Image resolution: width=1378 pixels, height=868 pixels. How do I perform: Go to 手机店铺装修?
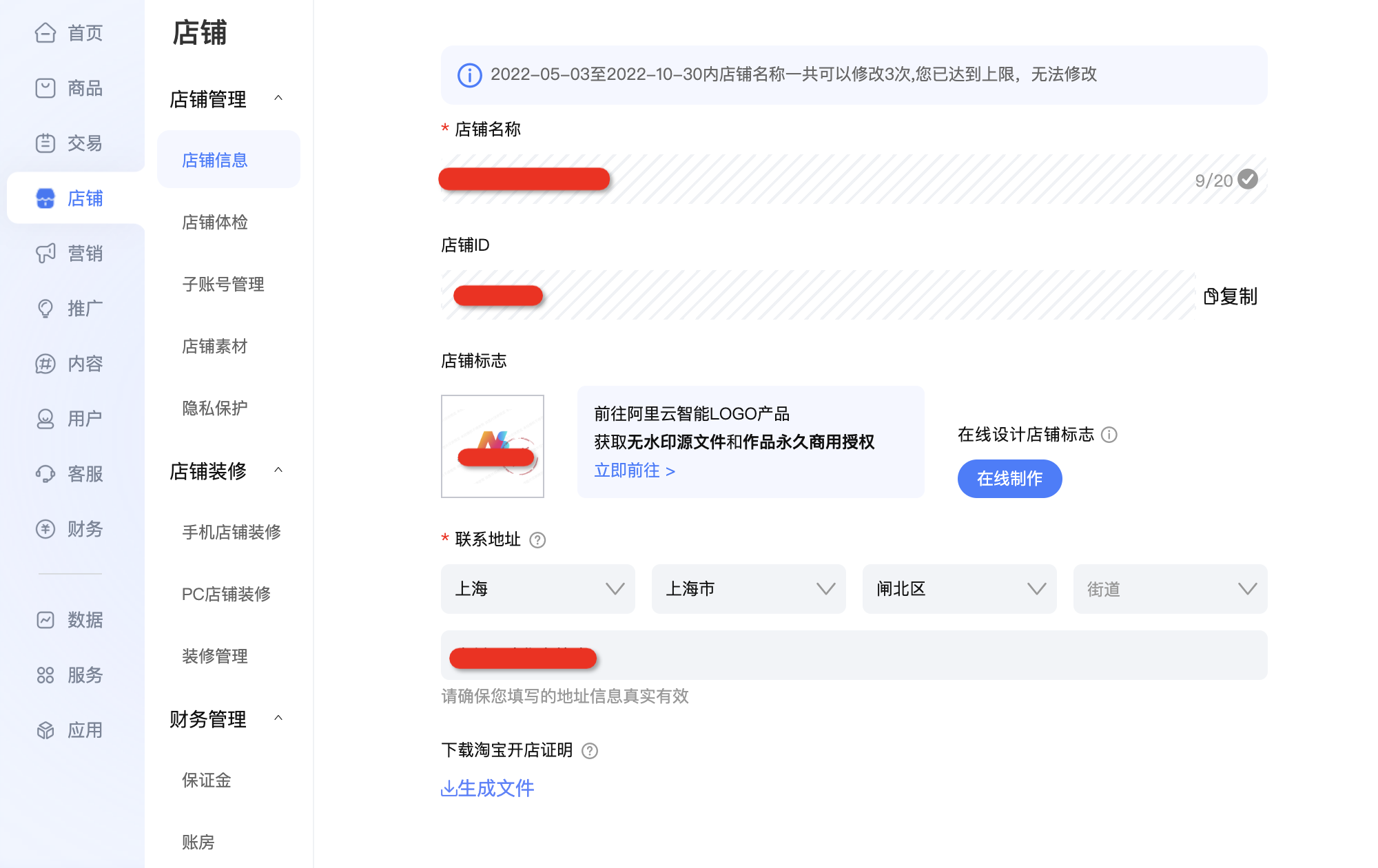(x=232, y=532)
